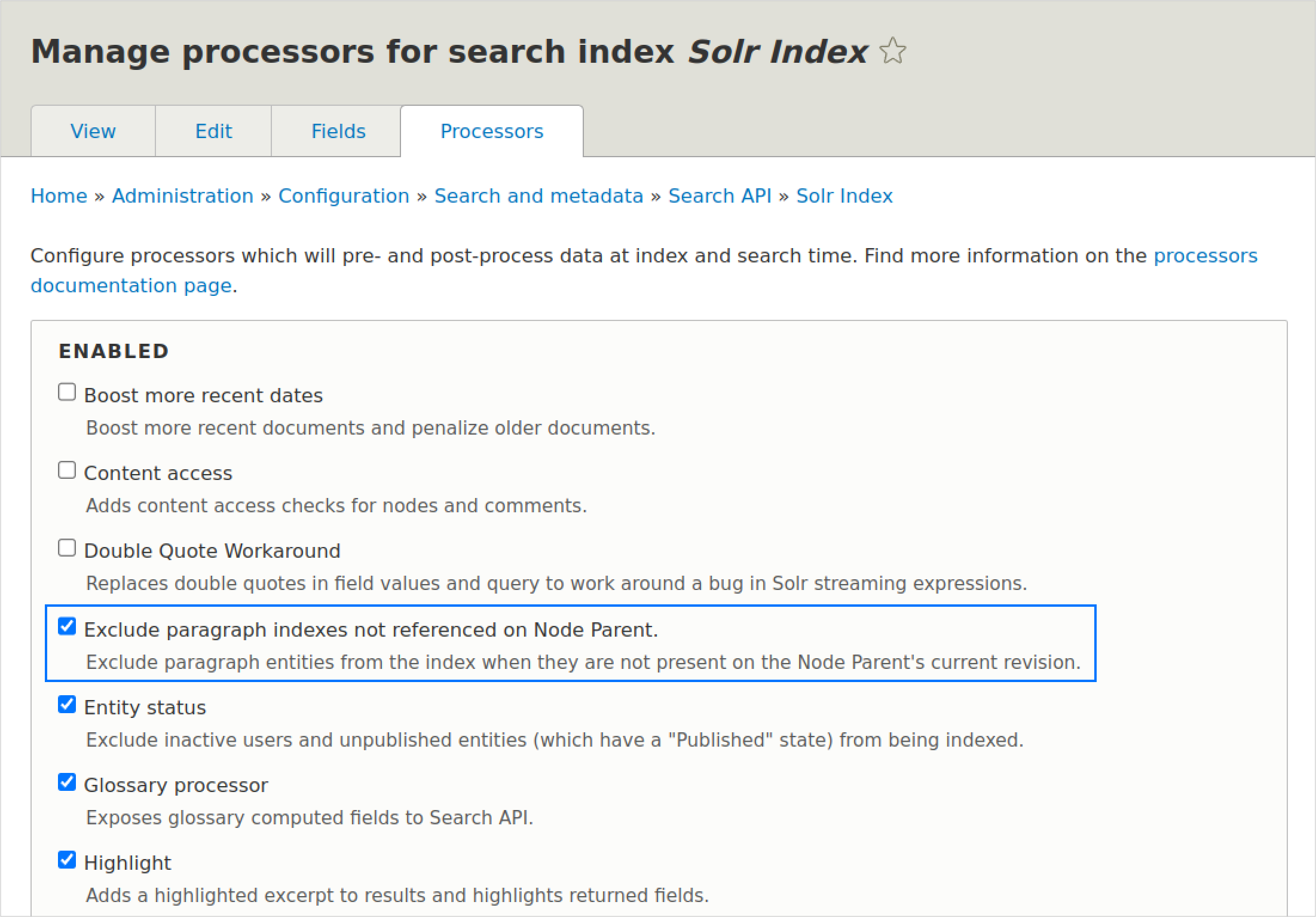The width and height of the screenshot is (1316, 917).
Task: Disable the Entity status checkbox
Action: tap(67, 704)
